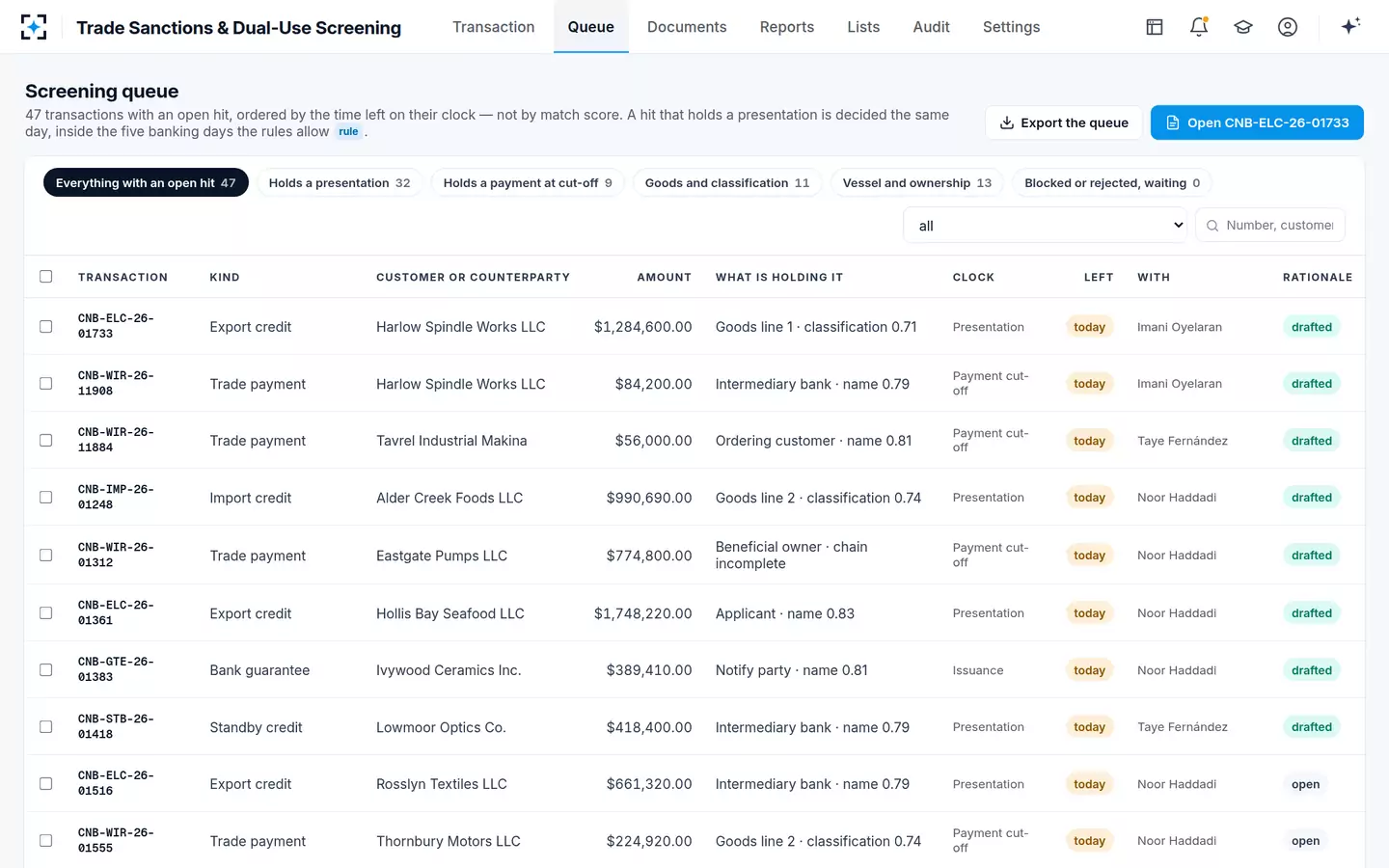Filter by Holds a presentation
Viewport: 1389px width, 868px height.
click(340, 183)
